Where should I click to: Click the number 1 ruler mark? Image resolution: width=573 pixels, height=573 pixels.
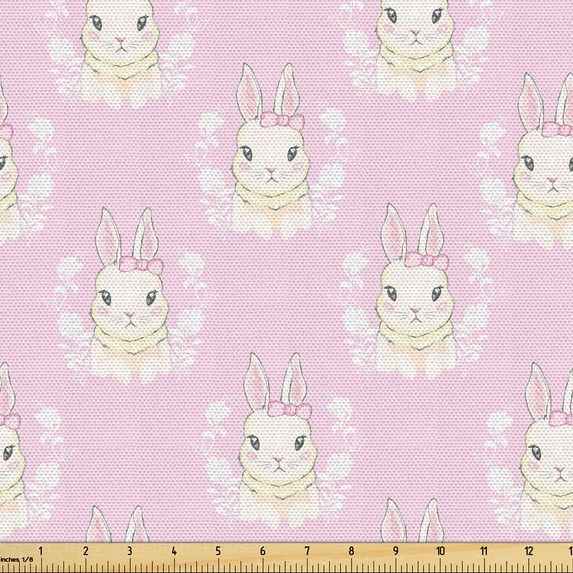41,551
